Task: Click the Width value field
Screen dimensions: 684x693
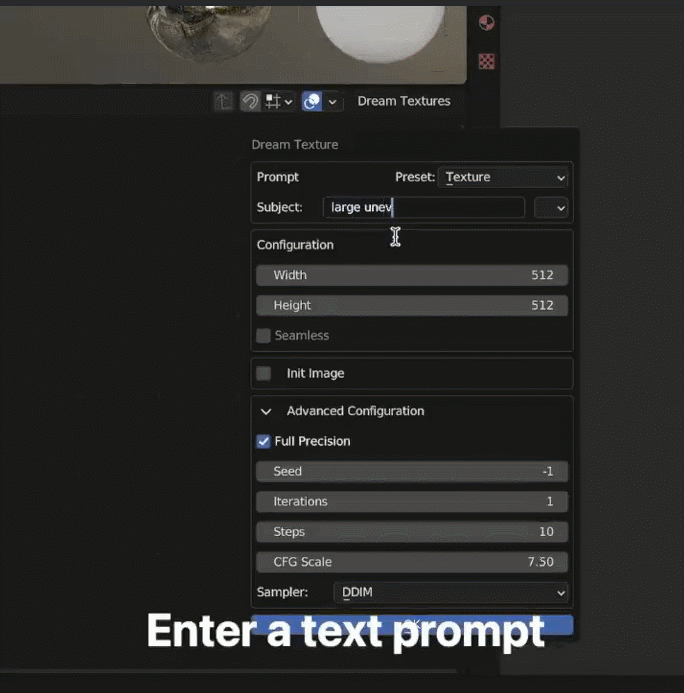Action: coord(411,275)
